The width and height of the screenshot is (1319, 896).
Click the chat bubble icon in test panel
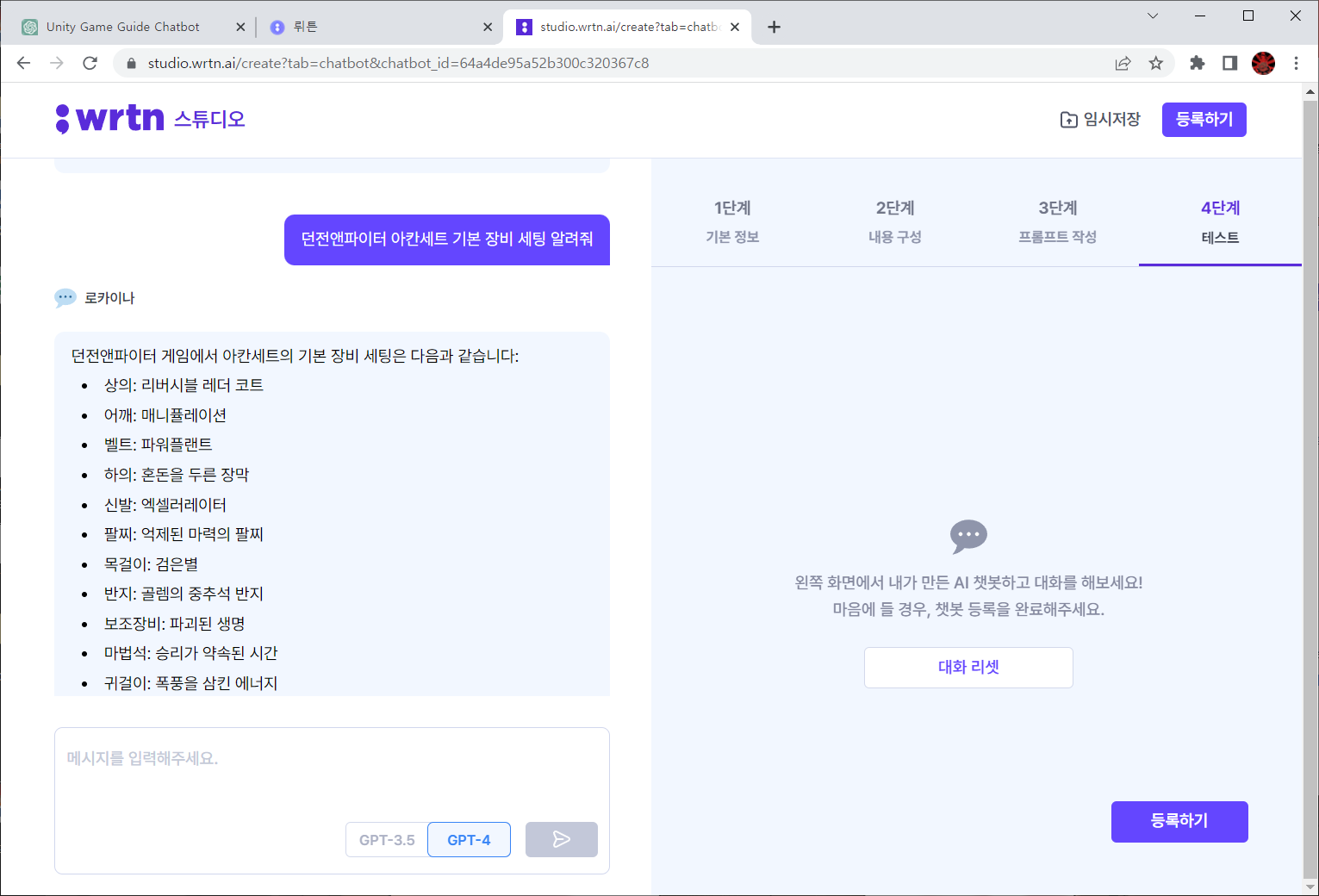pos(968,536)
